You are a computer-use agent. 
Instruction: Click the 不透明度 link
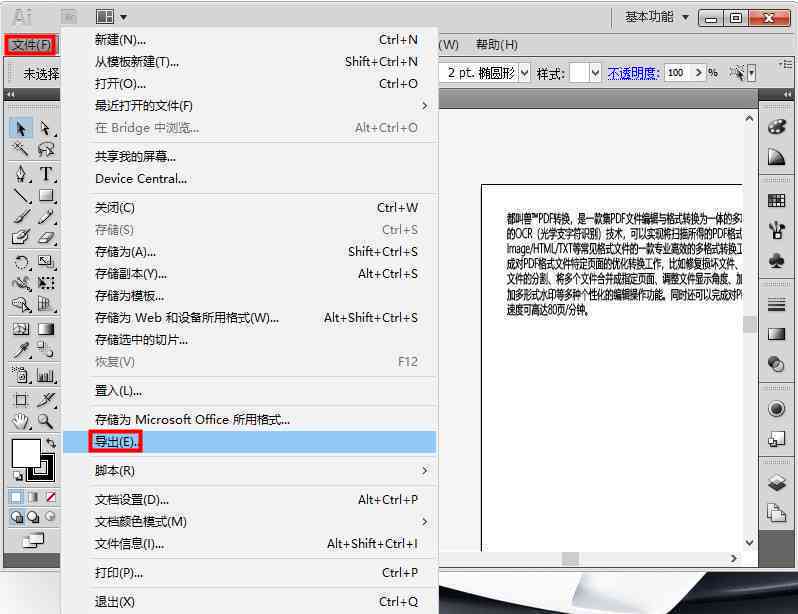tap(634, 73)
